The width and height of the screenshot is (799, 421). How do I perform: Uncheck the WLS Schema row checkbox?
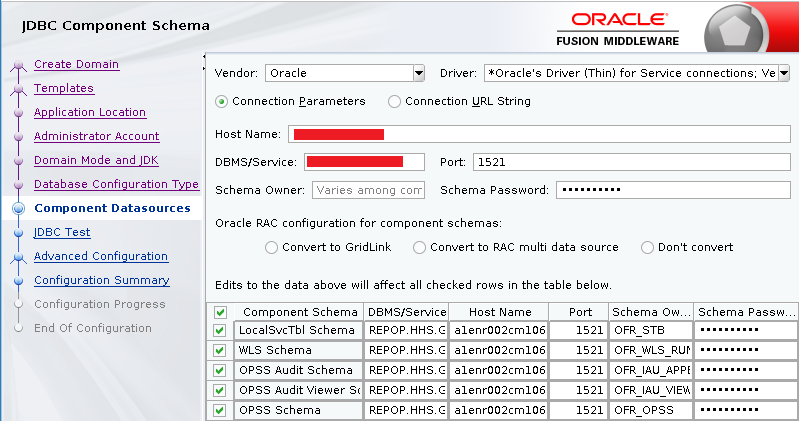coord(220,350)
